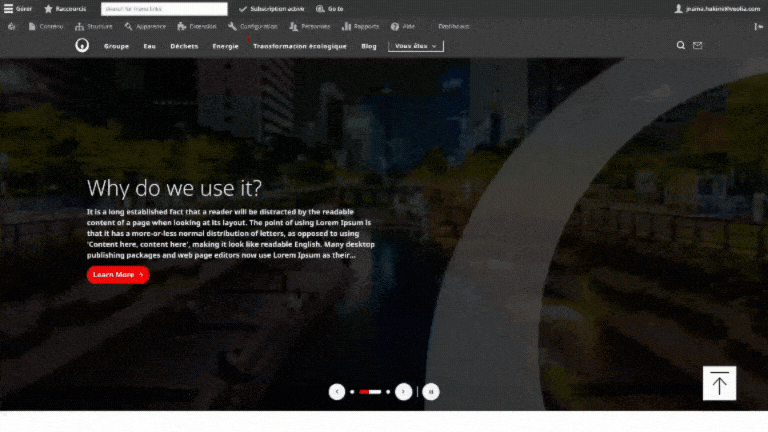Image resolution: width=768 pixels, height=432 pixels.
Task: Open the Aide help menu
Action: pos(403,26)
